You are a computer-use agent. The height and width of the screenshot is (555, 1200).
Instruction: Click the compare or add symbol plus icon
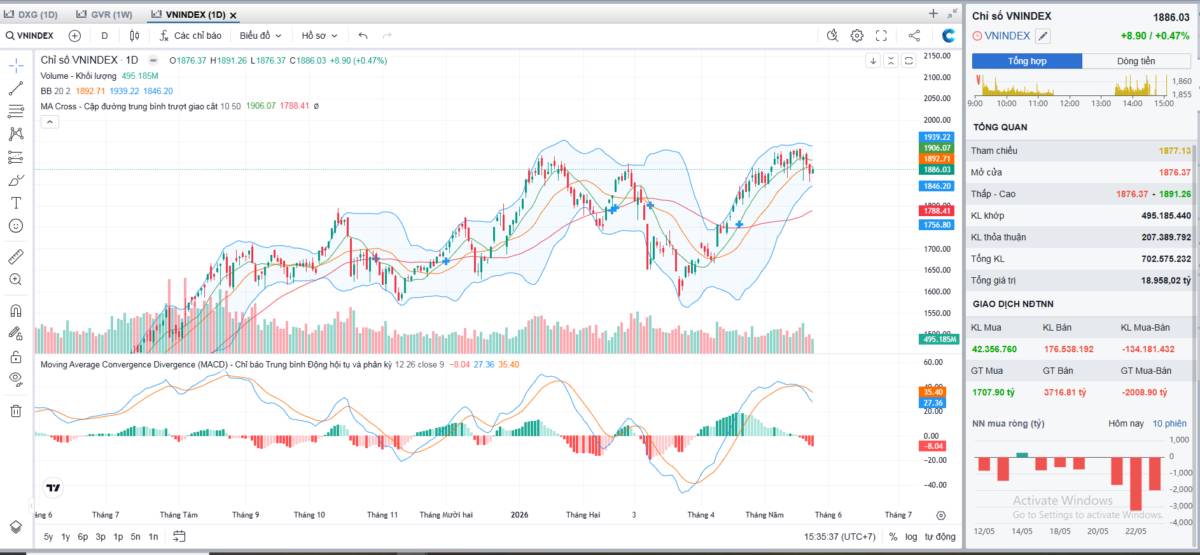(74, 35)
